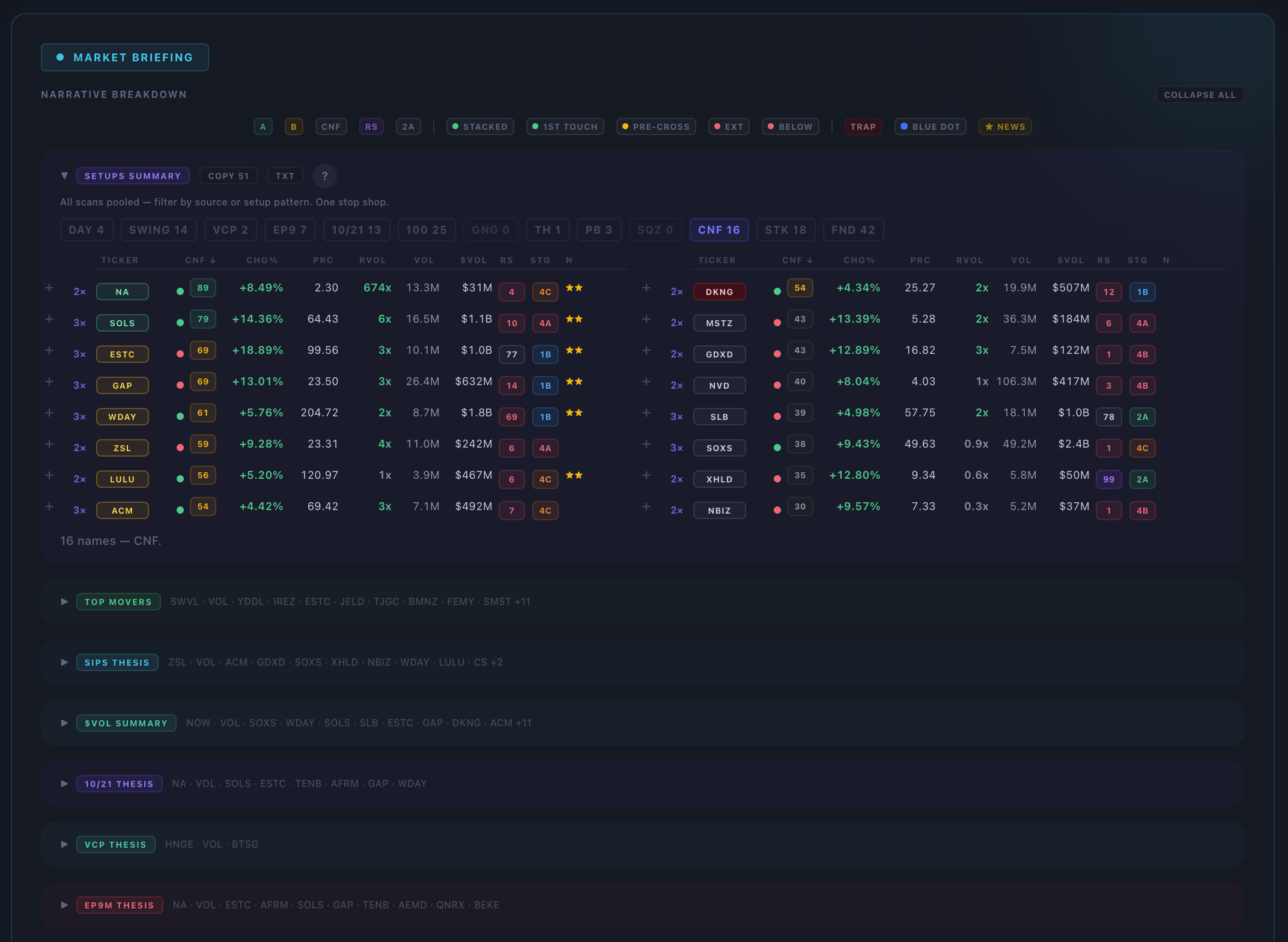1288x942 pixels.
Task: Click plus icon beside NVD row
Action: click(x=646, y=381)
